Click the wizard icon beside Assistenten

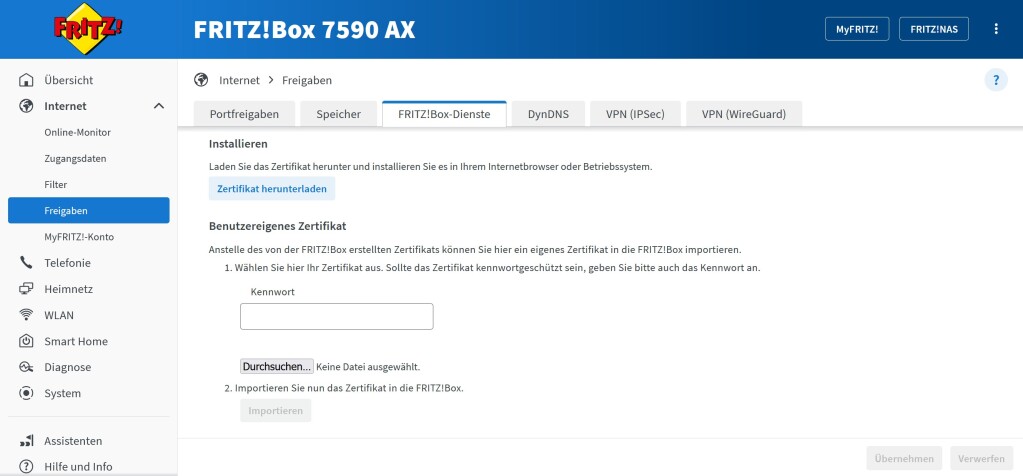[x=26, y=441]
